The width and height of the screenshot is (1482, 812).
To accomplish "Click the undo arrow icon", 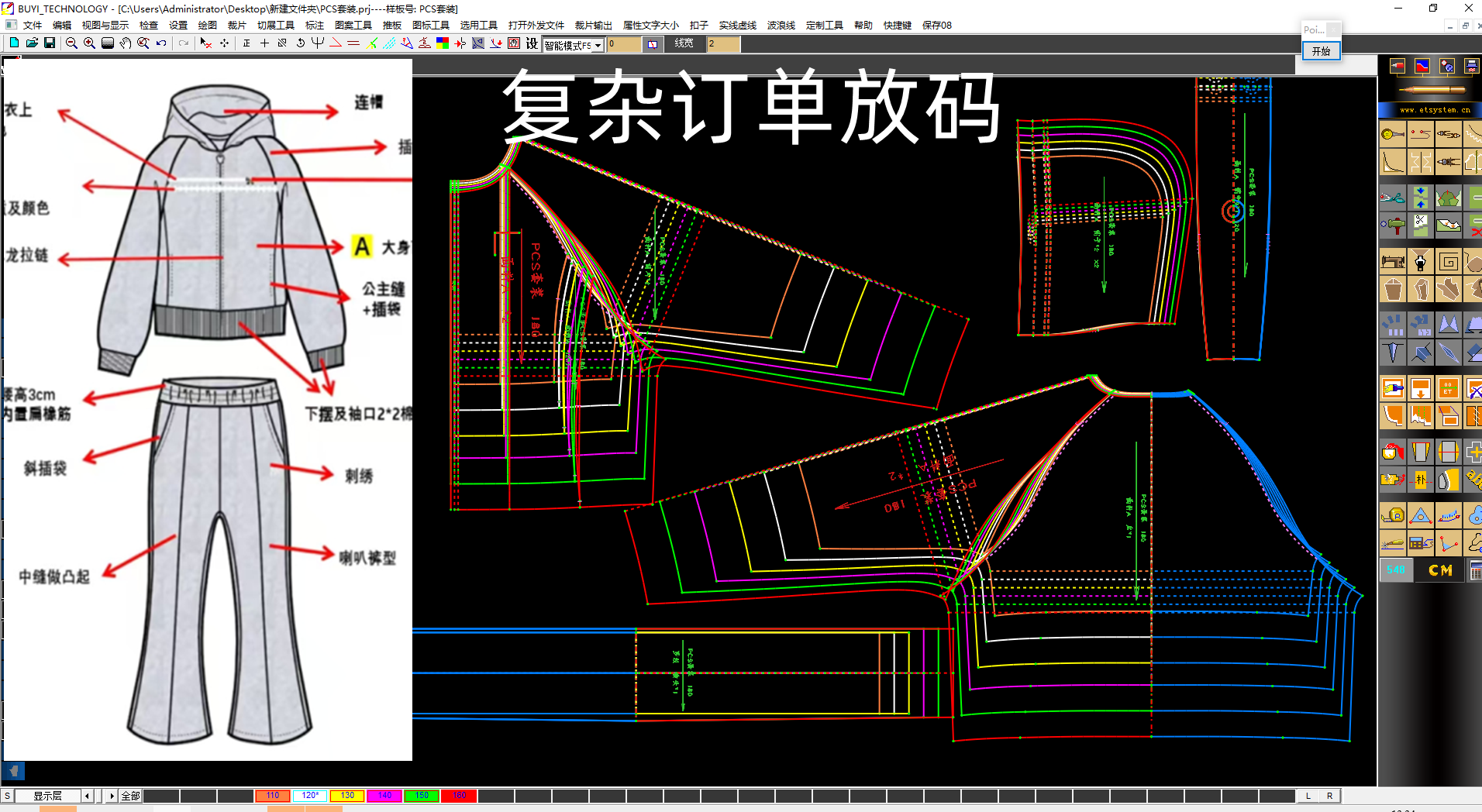I will click(x=160, y=44).
